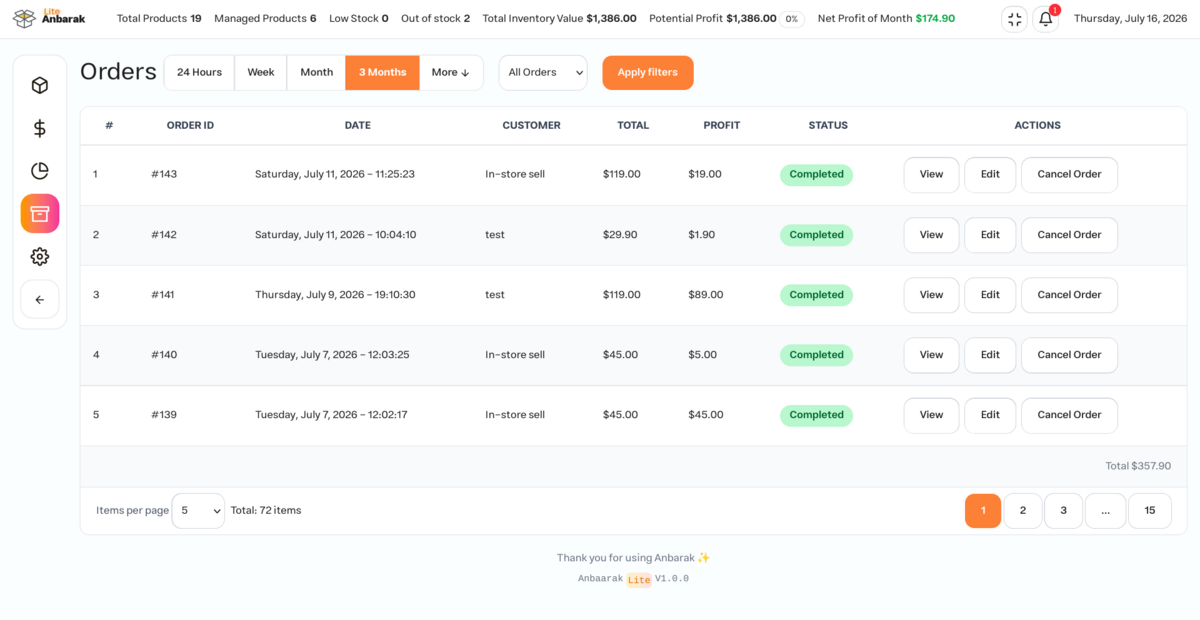This screenshot has width=1200, height=620.
Task: Click the $89.00 profit value
Action: tap(705, 295)
